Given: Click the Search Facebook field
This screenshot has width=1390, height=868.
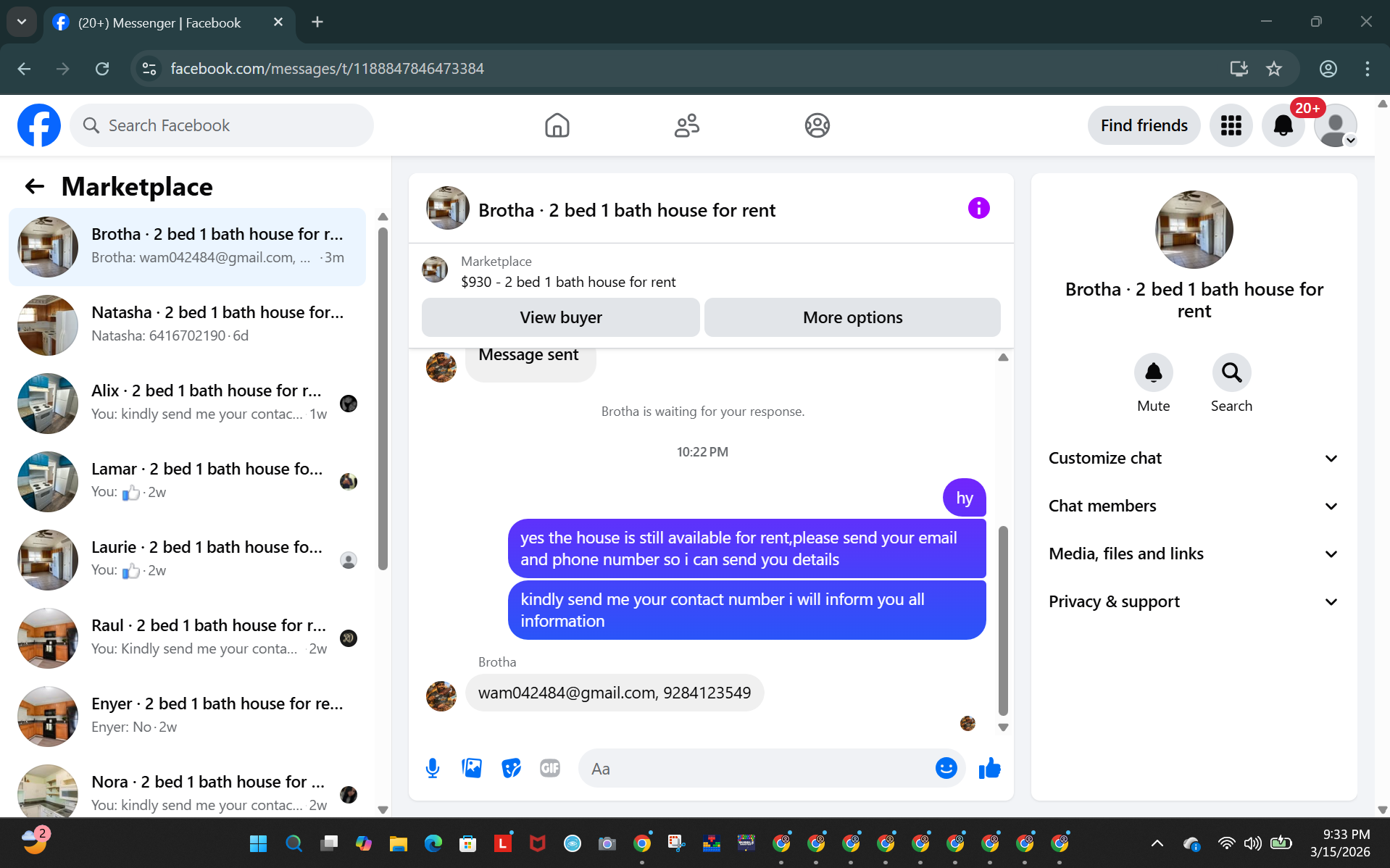Looking at the screenshot, I should [222, 125].
